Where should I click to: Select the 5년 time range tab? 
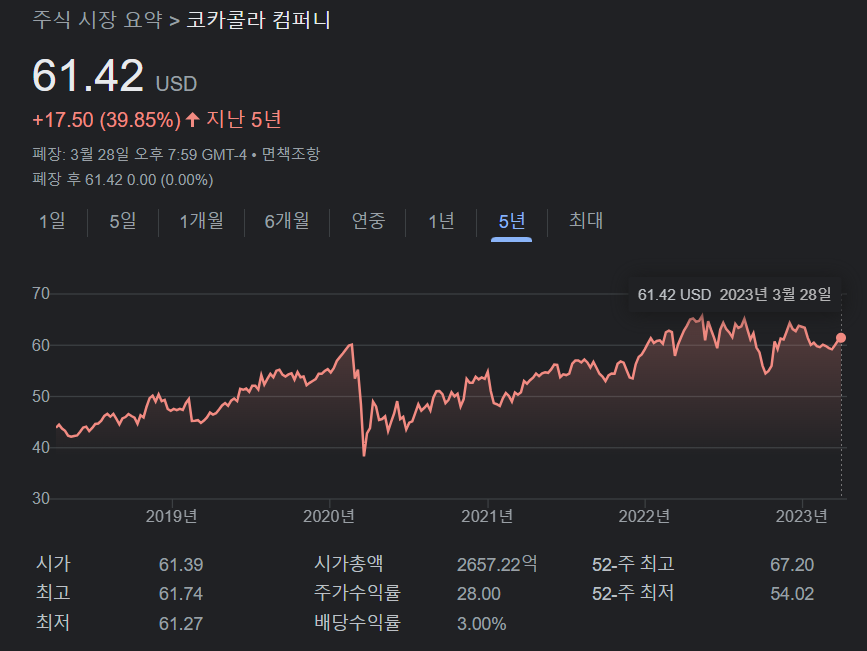point(511,221)
